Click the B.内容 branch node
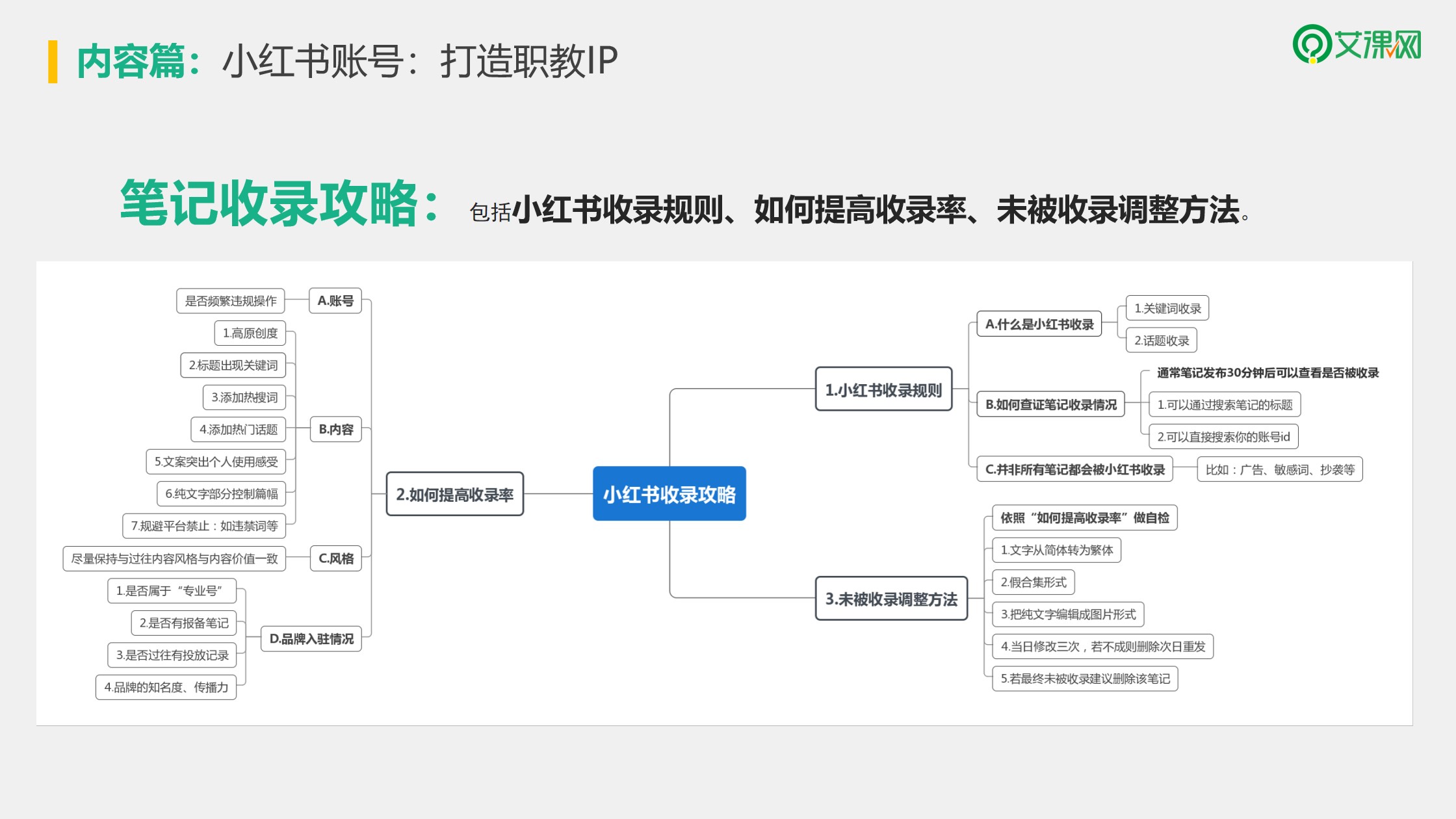This screenshot has height=819, width=1456. click(336, 429)
